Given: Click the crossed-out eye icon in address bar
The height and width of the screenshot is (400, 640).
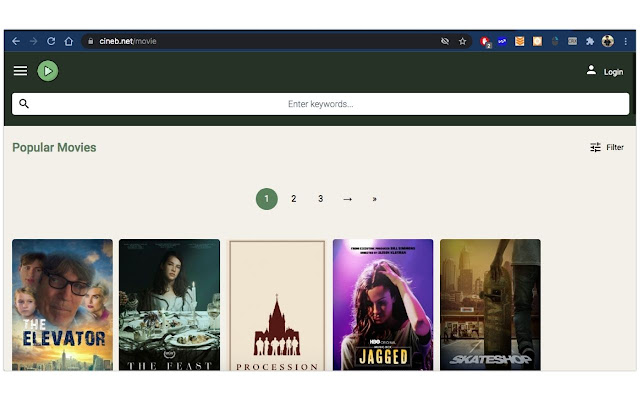Looking at the screenshot, I should point(445,41).
